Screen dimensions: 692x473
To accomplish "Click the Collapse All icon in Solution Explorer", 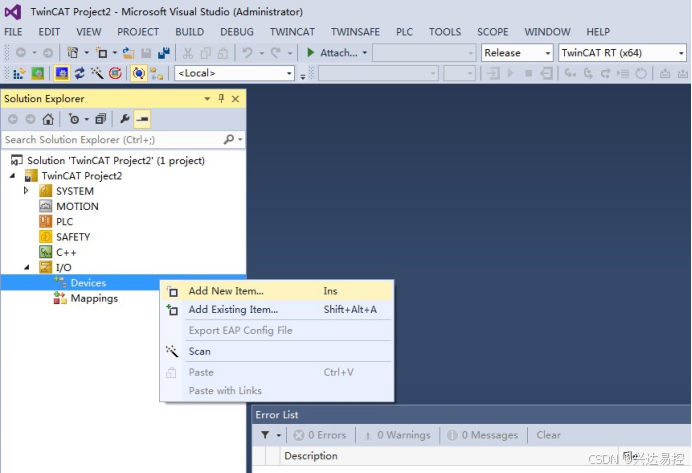I will click(x=101, y=119).
